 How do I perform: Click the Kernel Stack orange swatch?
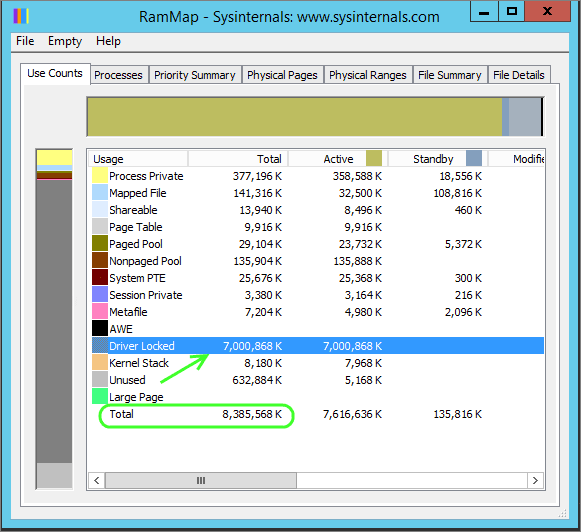100,363
